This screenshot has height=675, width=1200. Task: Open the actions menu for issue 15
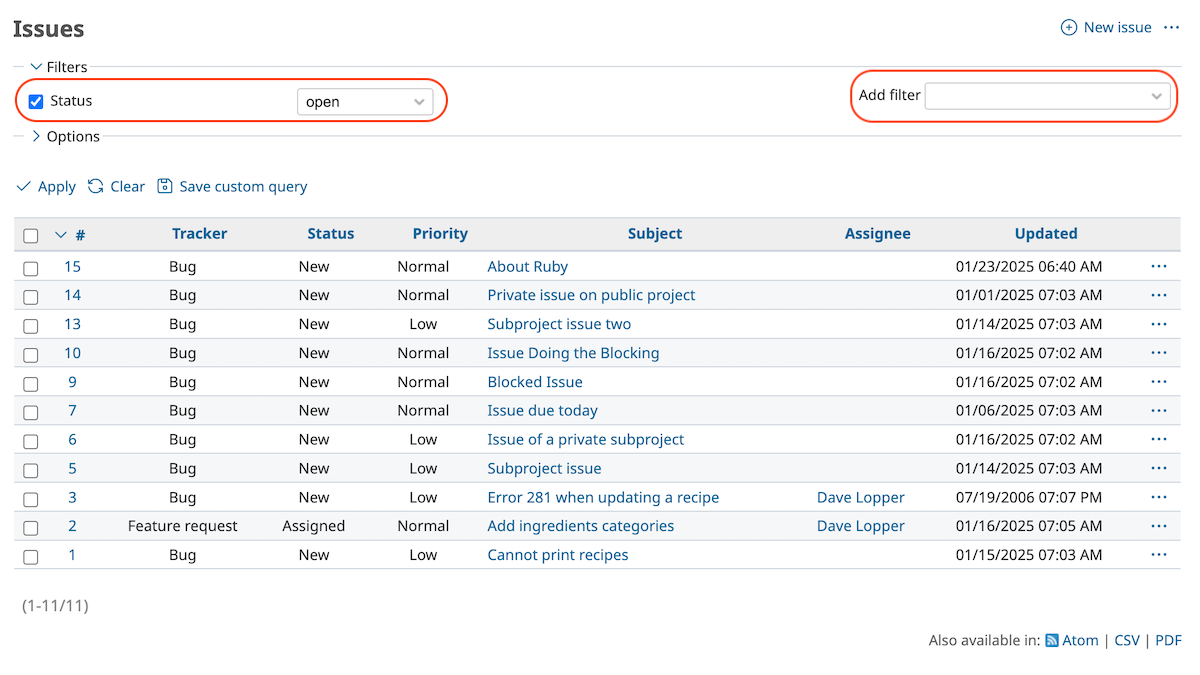click(x=1159, y=266)
